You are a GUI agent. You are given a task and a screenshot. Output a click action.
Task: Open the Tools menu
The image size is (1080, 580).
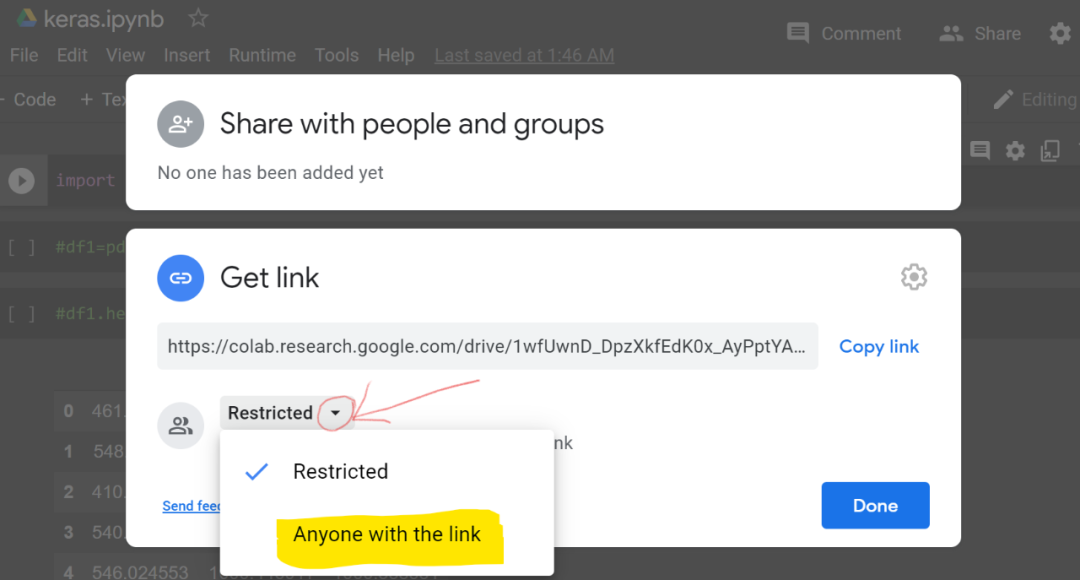click(337, 55)
